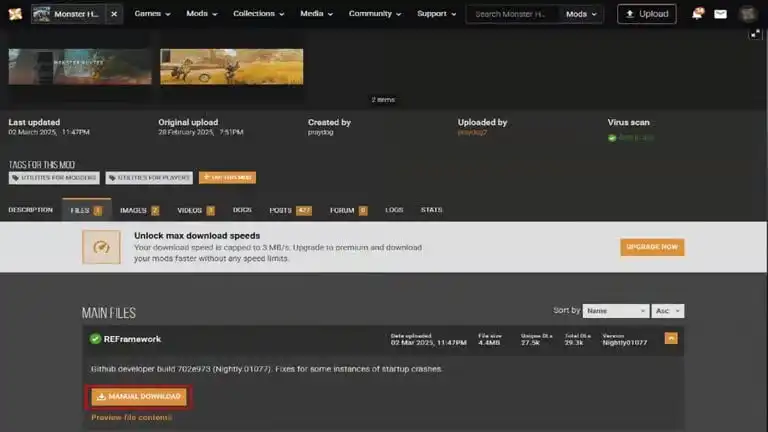Expand the Community menu
The width and height of the screenshot is (768, 432).
(375, 14)
